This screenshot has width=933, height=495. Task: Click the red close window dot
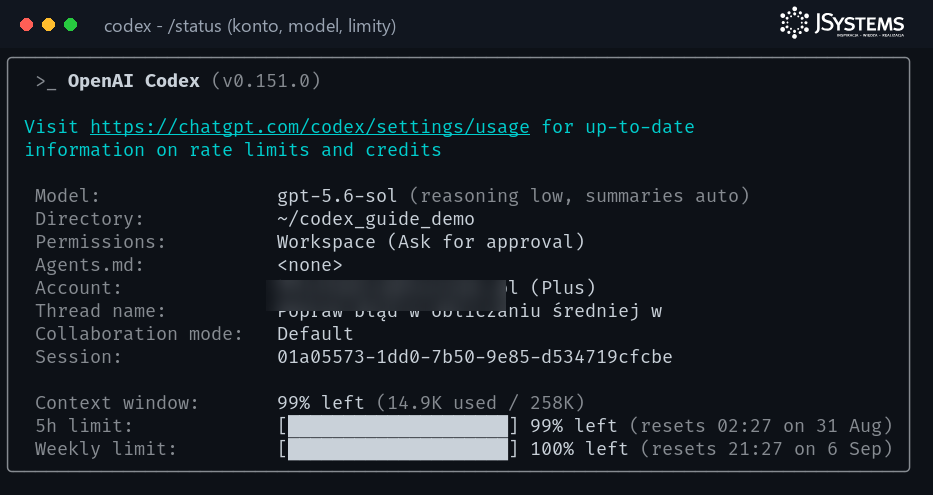pyautogui.click(x=26, y=24)
